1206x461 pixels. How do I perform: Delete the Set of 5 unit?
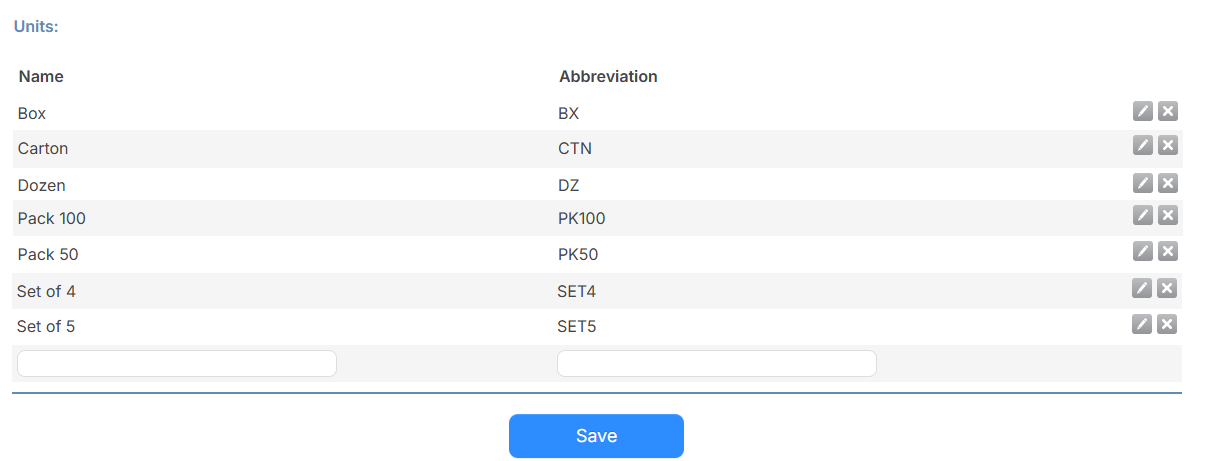click(1166, 324)
